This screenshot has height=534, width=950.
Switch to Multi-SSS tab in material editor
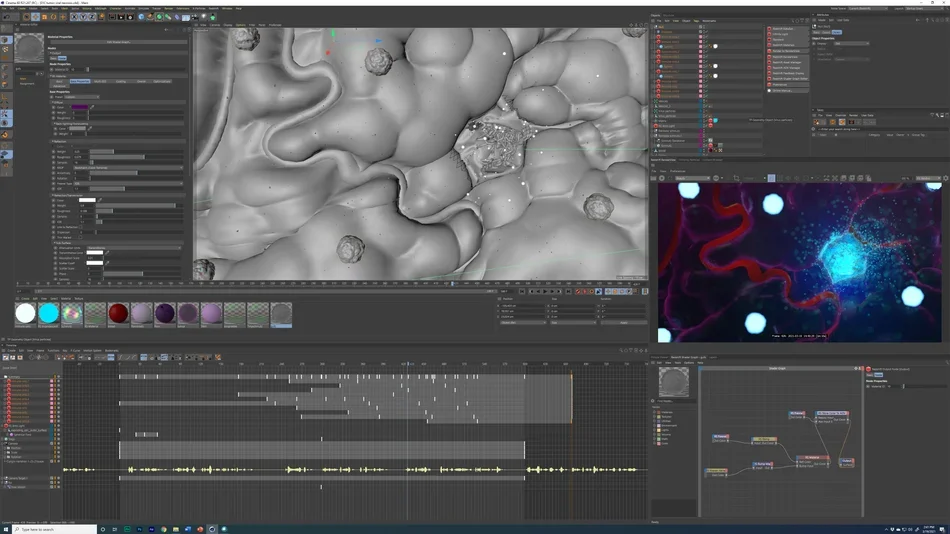100,81
